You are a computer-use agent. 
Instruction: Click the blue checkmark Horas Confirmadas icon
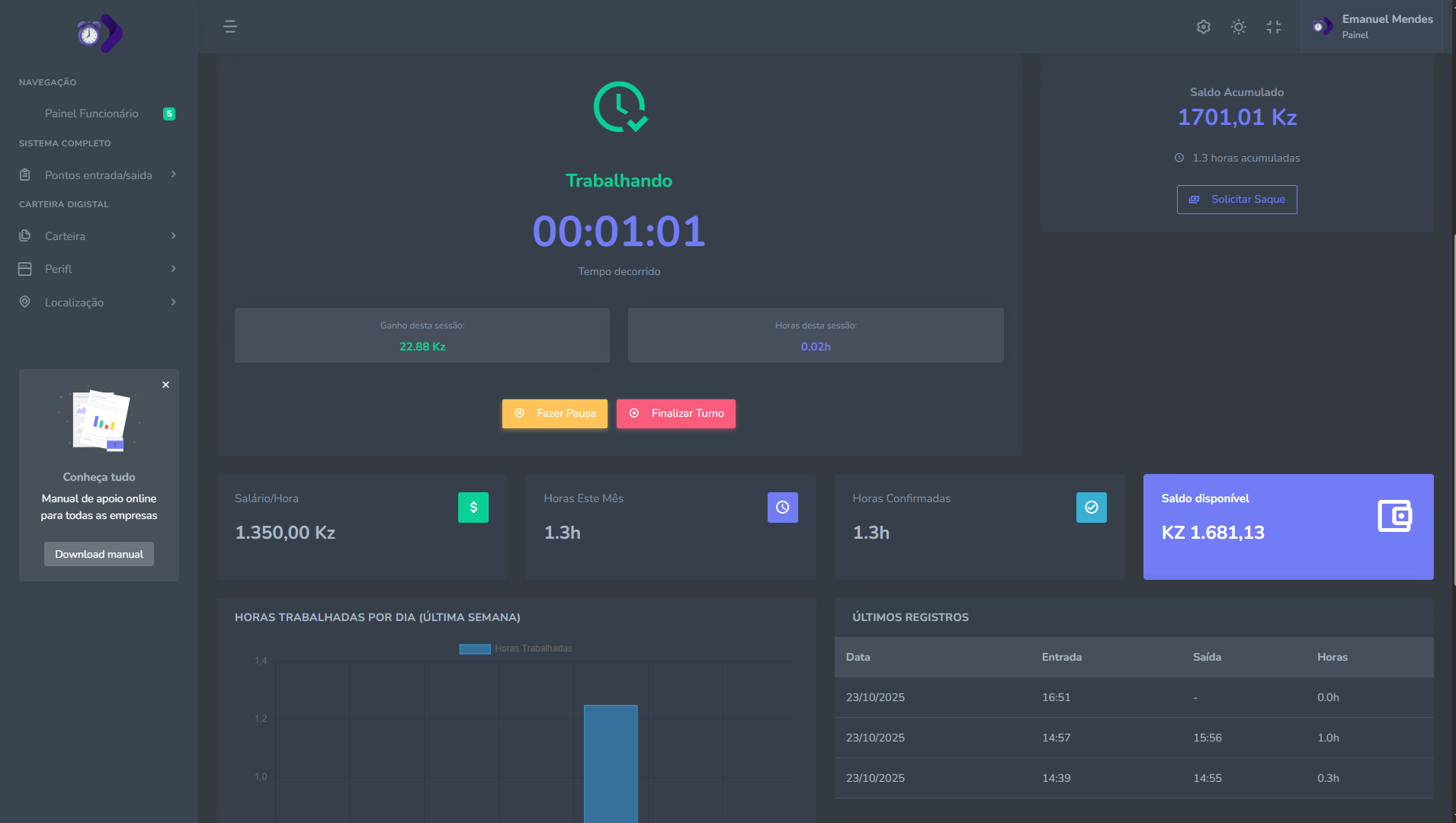[x=1091, y=508]
